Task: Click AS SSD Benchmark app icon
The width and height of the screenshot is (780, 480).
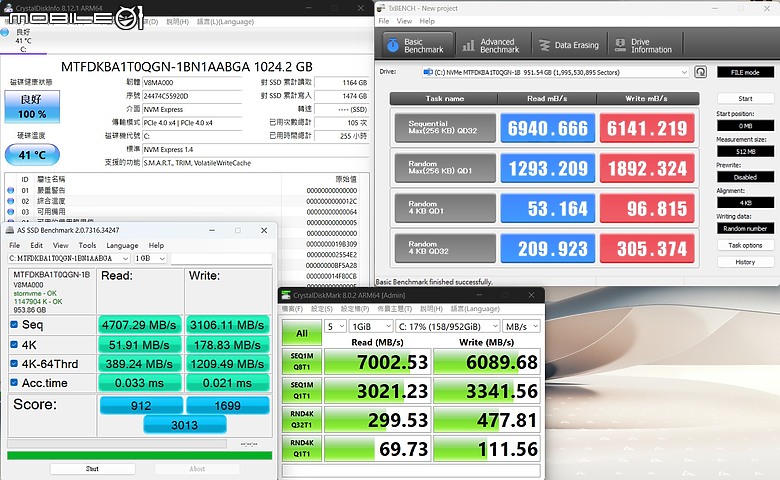Action: coord(9,230)
